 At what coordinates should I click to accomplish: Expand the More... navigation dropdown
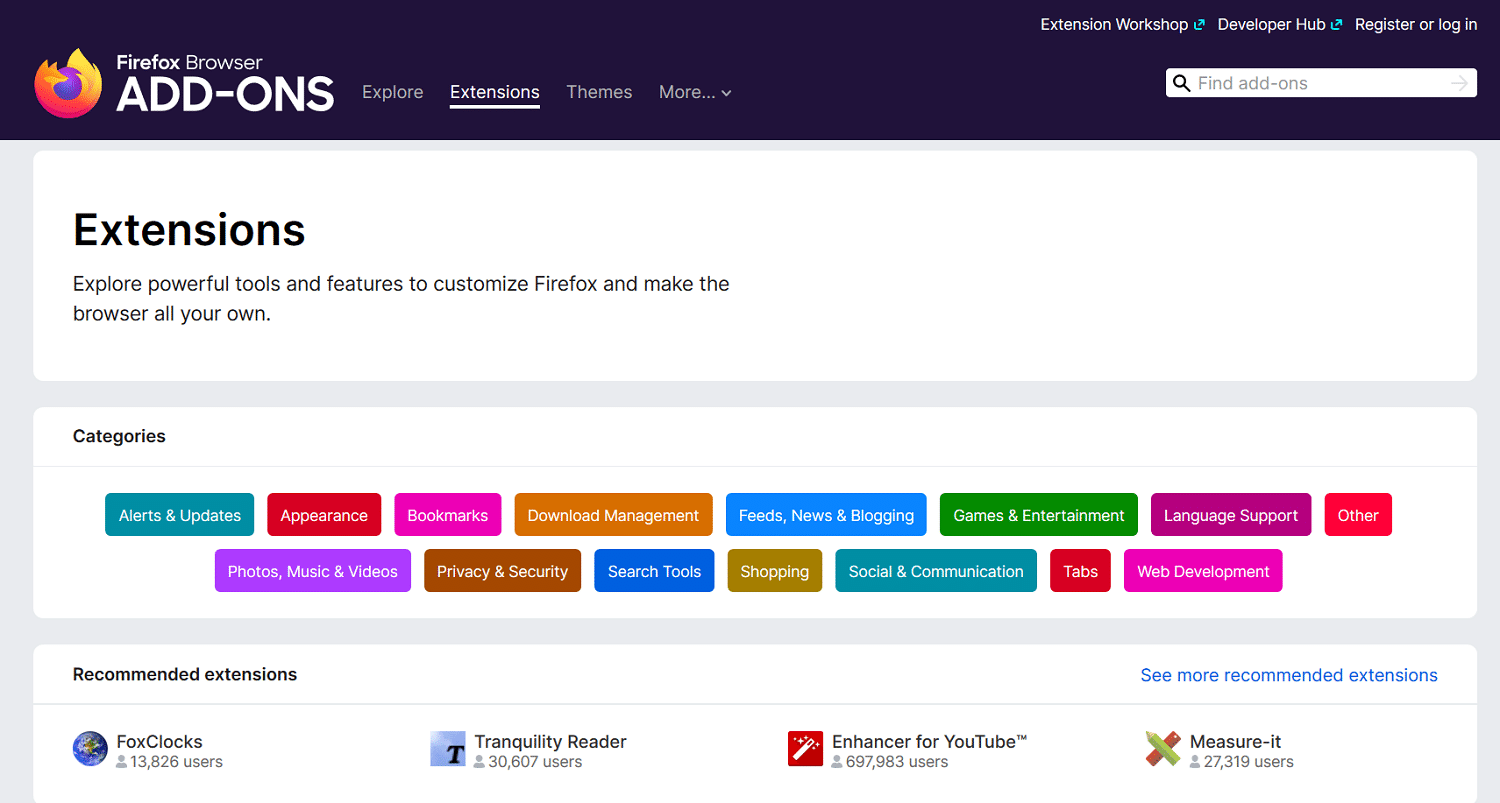(694, 92)
